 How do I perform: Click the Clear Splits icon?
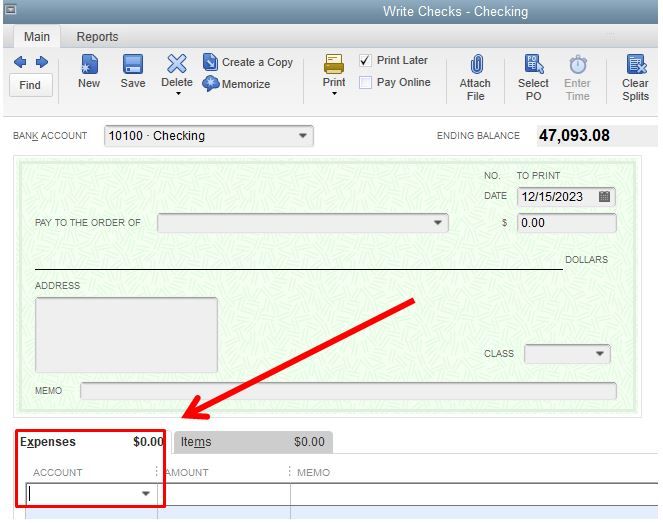coord(636,65)
